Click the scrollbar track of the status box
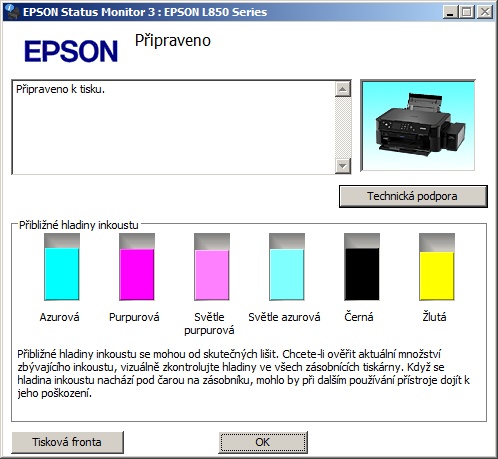Screen dimensions: 498x459 343,127
